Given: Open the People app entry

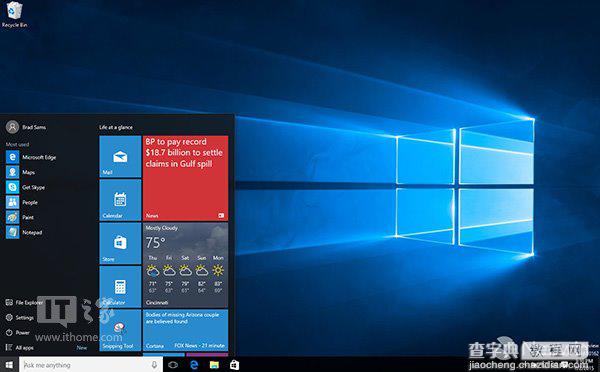Looking at the screenshot, I should 22,202.
